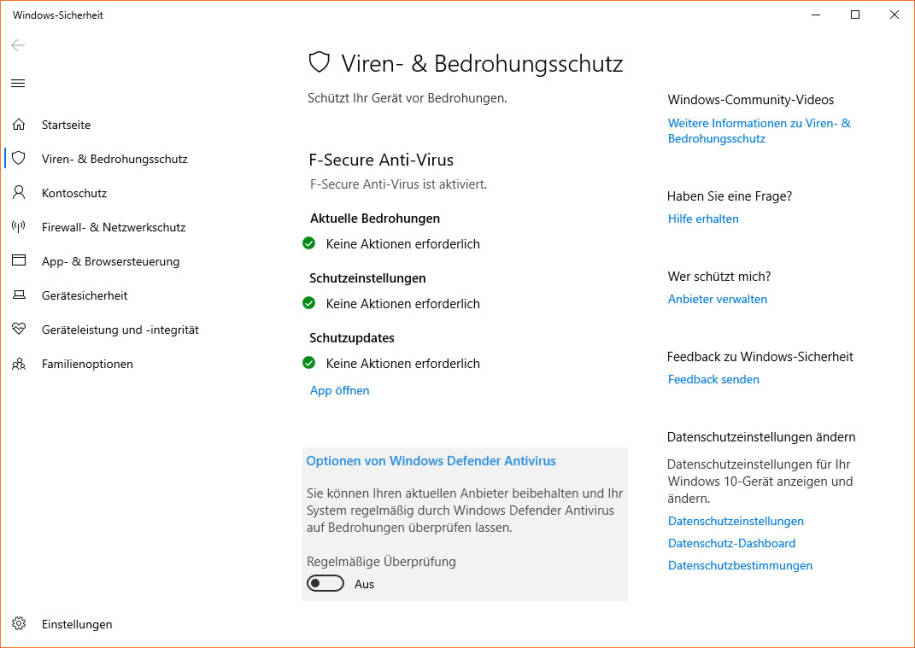Click Hilfe erhalten under Haben Sie eine Frage
Screen dimensions: 915x648
[702, 218]
